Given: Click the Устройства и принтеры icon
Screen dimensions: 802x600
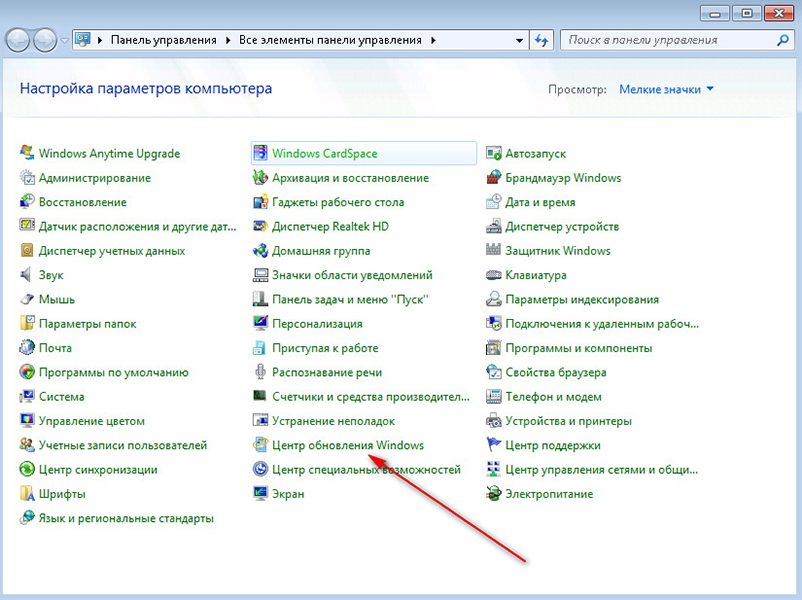Looking at the screenshot, I should (x=494, y=420).
